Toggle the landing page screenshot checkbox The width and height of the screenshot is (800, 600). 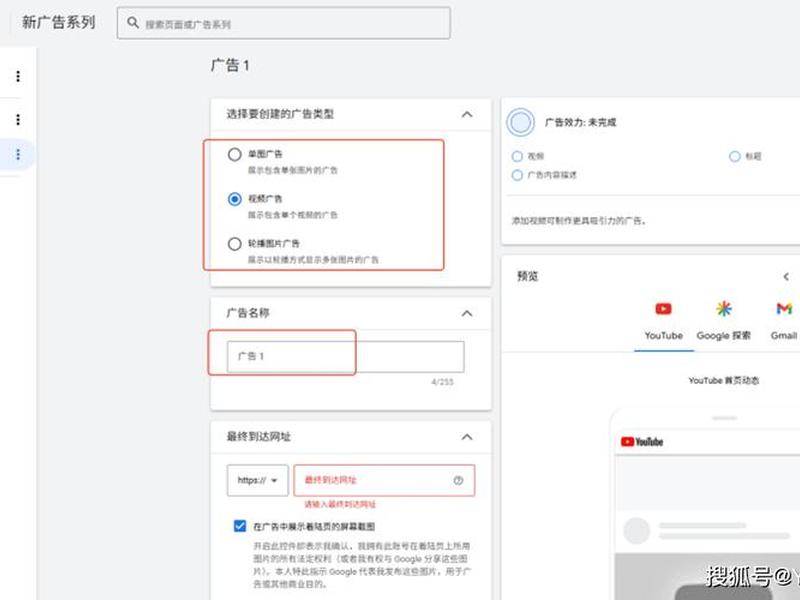(x=240, y=526)
